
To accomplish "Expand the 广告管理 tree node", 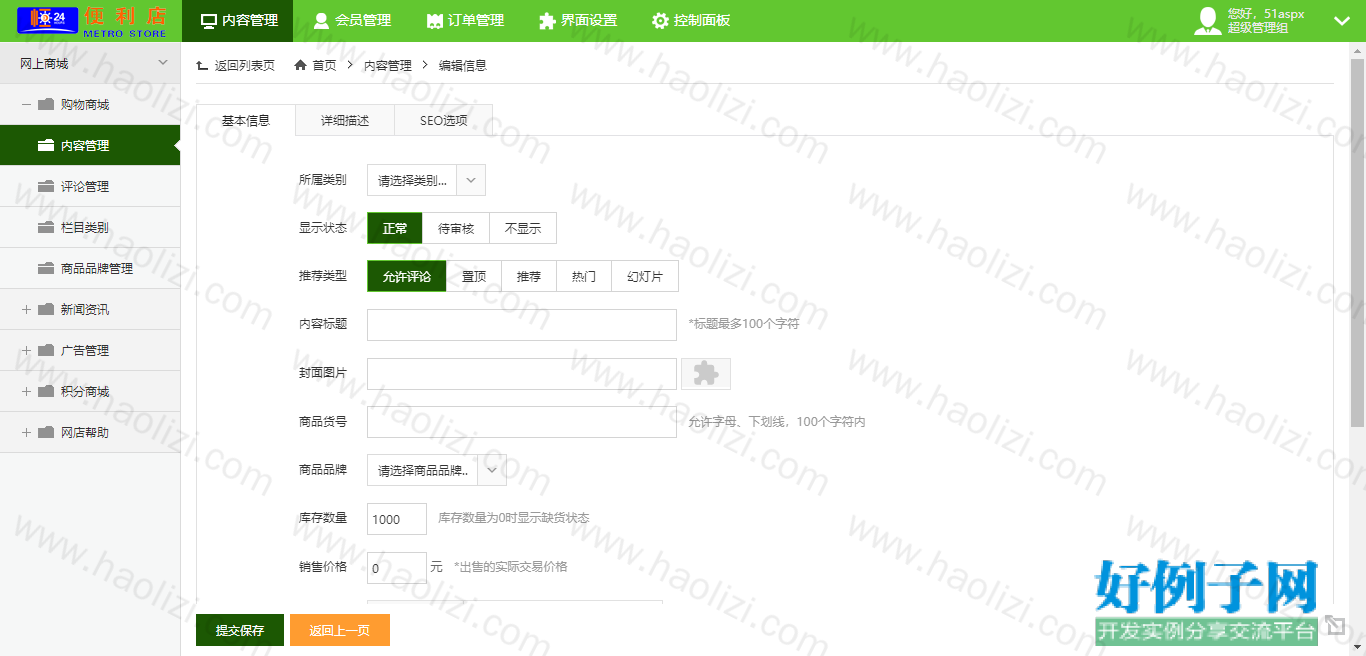I will coord(26,350).
